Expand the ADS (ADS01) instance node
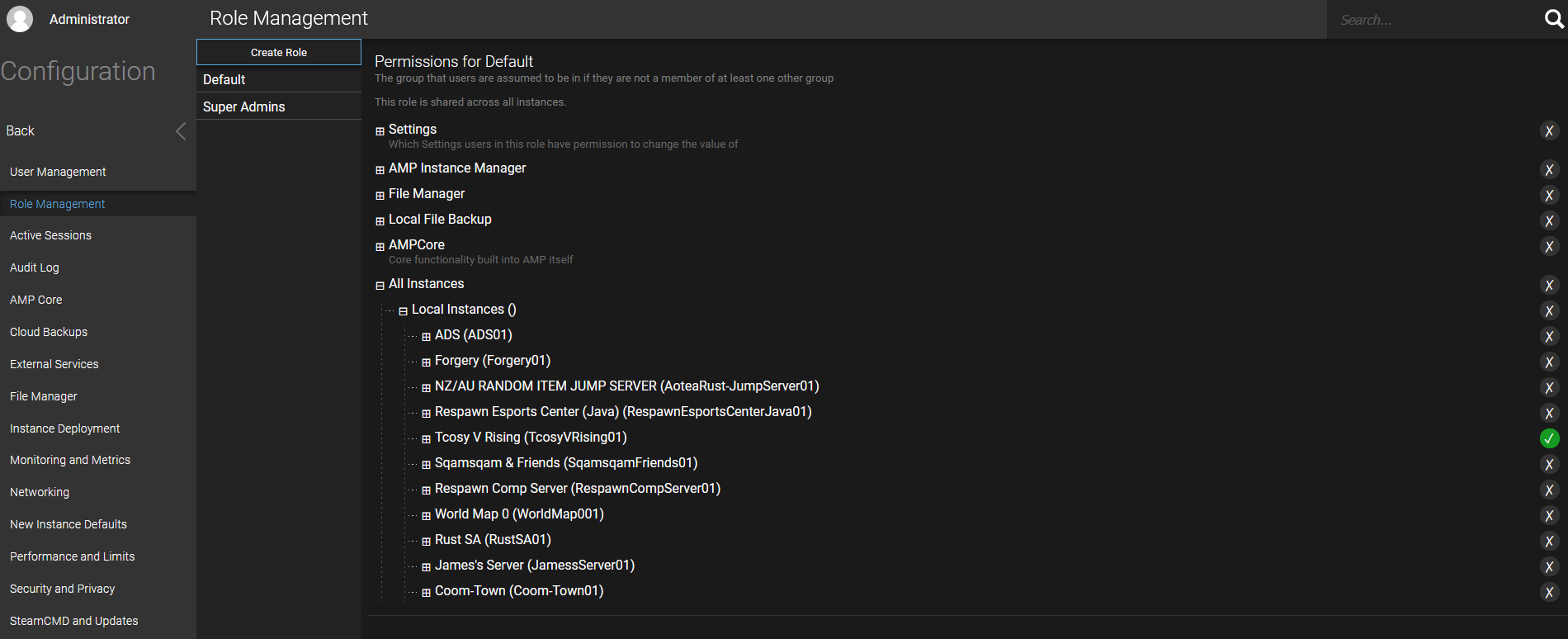 [426, 337]
